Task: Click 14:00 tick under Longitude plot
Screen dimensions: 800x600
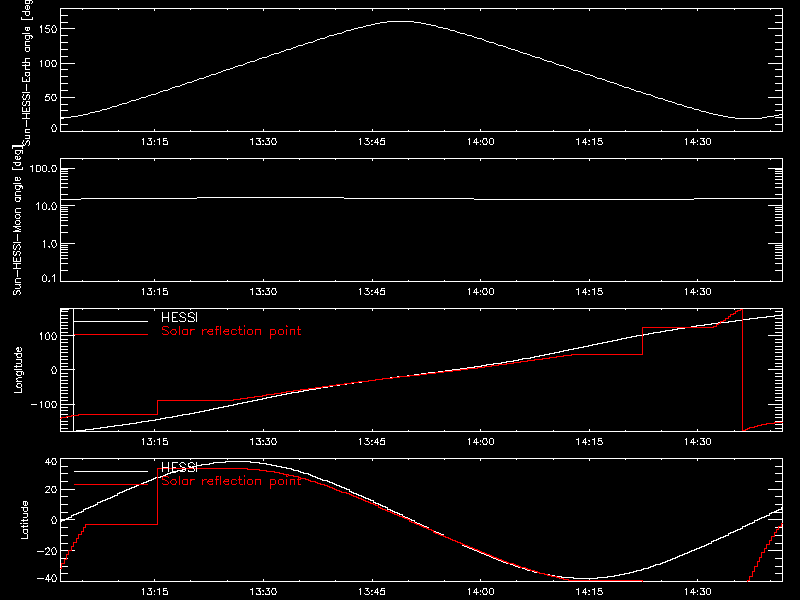Action: tap(481, 442)
